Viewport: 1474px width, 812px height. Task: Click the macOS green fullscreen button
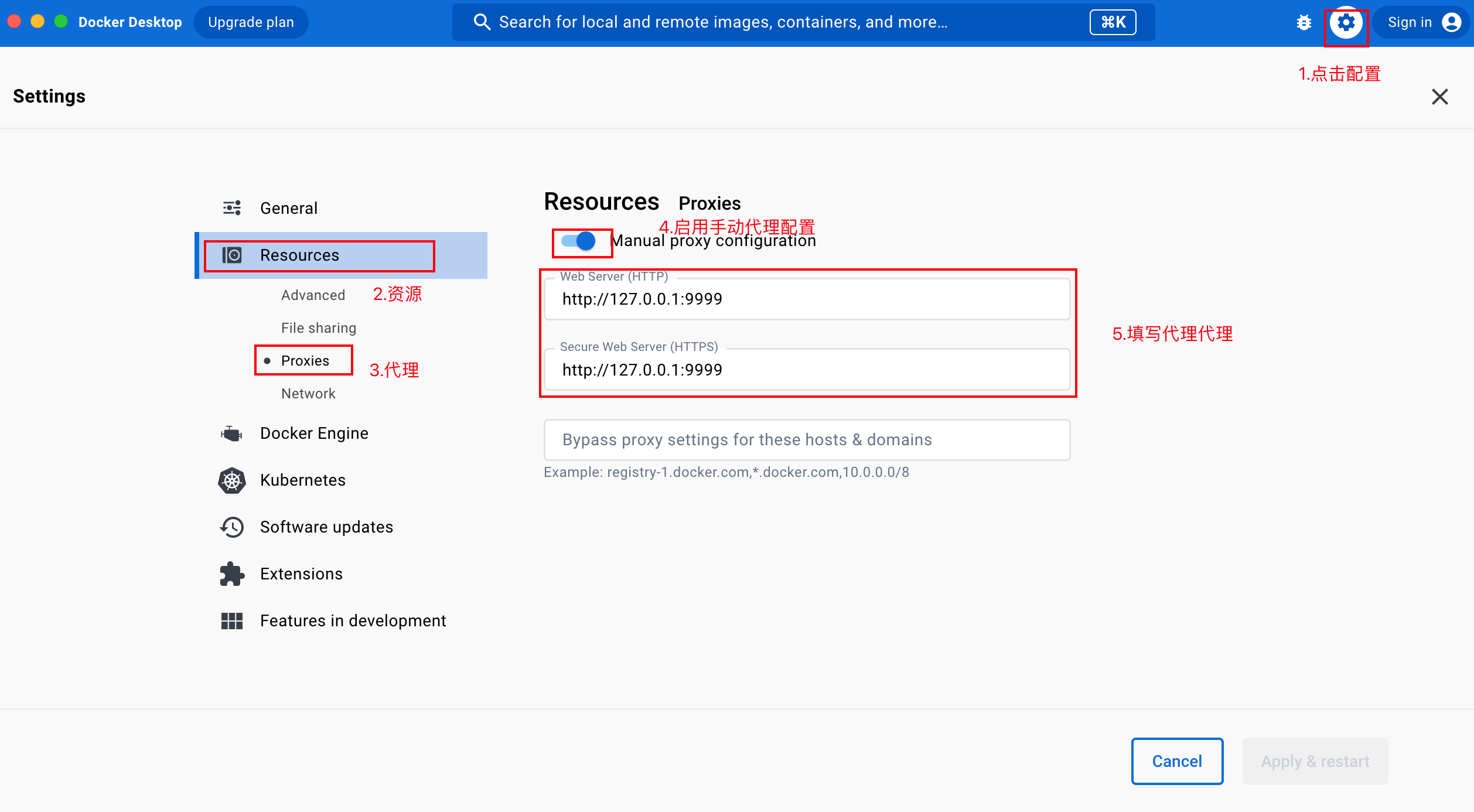point(61,22)
